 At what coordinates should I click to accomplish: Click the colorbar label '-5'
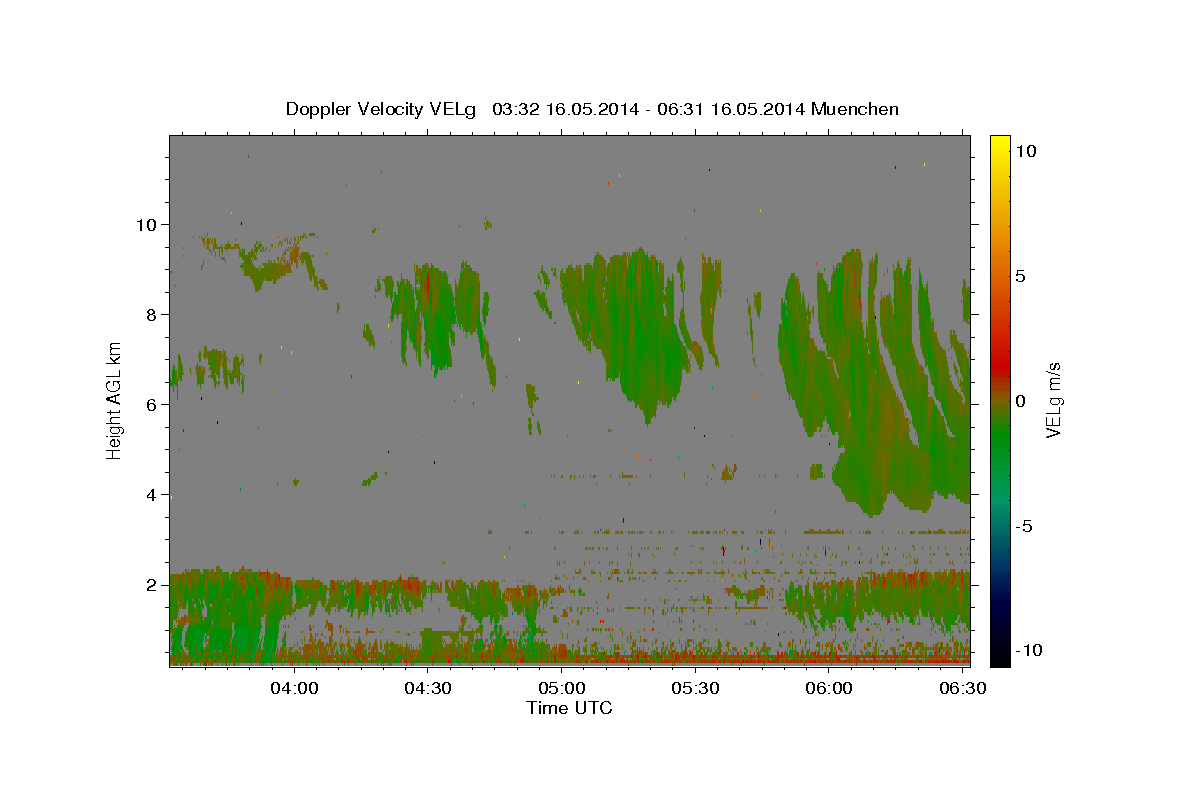coord(1024,526)
